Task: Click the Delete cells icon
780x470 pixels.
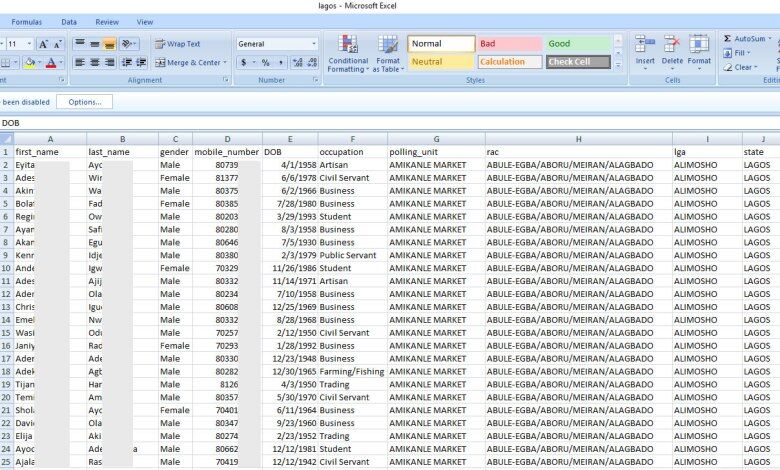Action: (x=672, y=48)
